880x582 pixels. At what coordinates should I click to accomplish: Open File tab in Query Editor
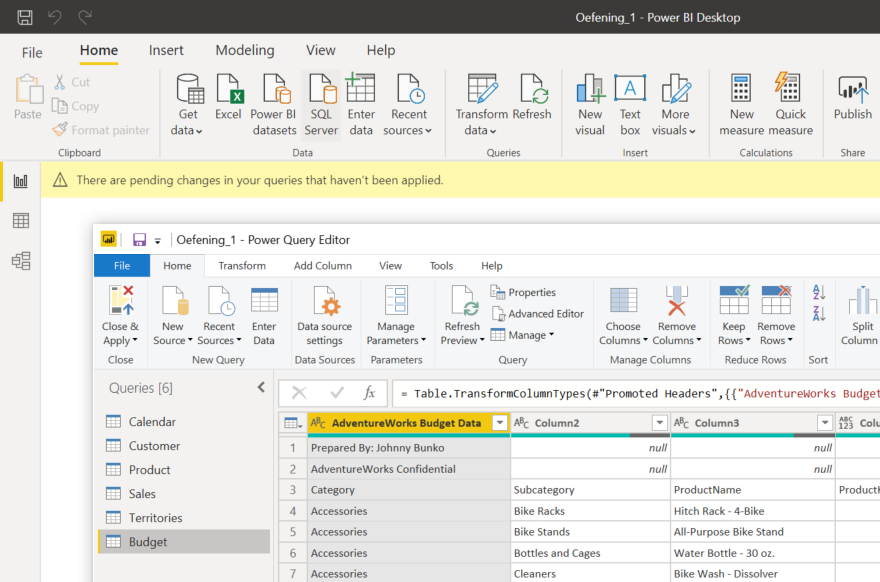point(122,266)
